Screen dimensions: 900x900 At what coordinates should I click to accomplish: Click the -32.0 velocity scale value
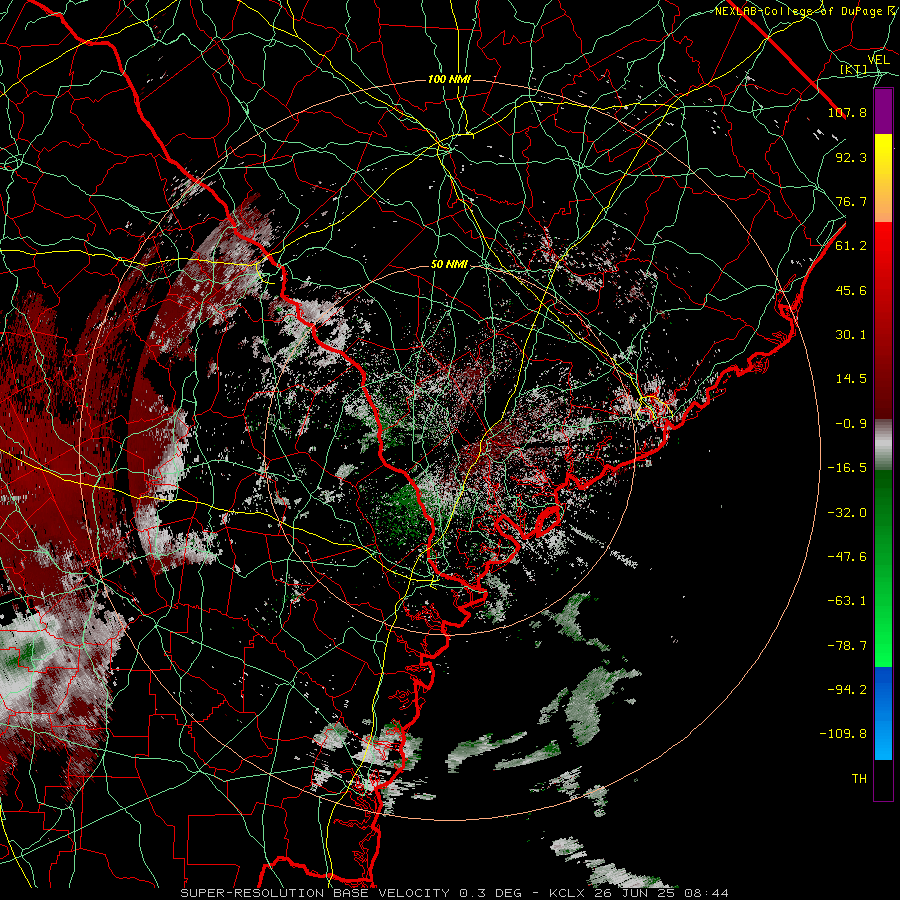[x=847, y=513]
